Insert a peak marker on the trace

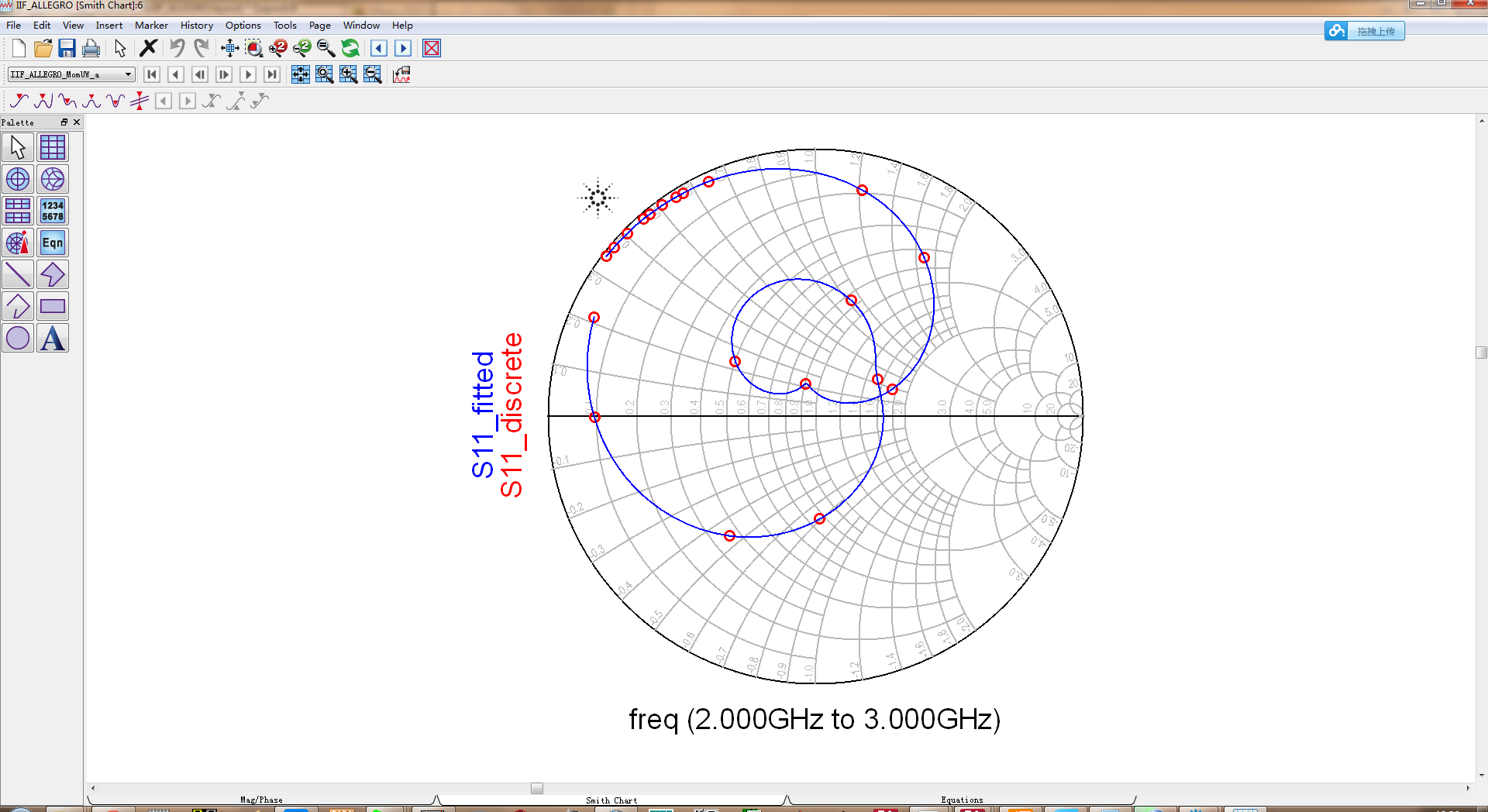pos(43,101)
